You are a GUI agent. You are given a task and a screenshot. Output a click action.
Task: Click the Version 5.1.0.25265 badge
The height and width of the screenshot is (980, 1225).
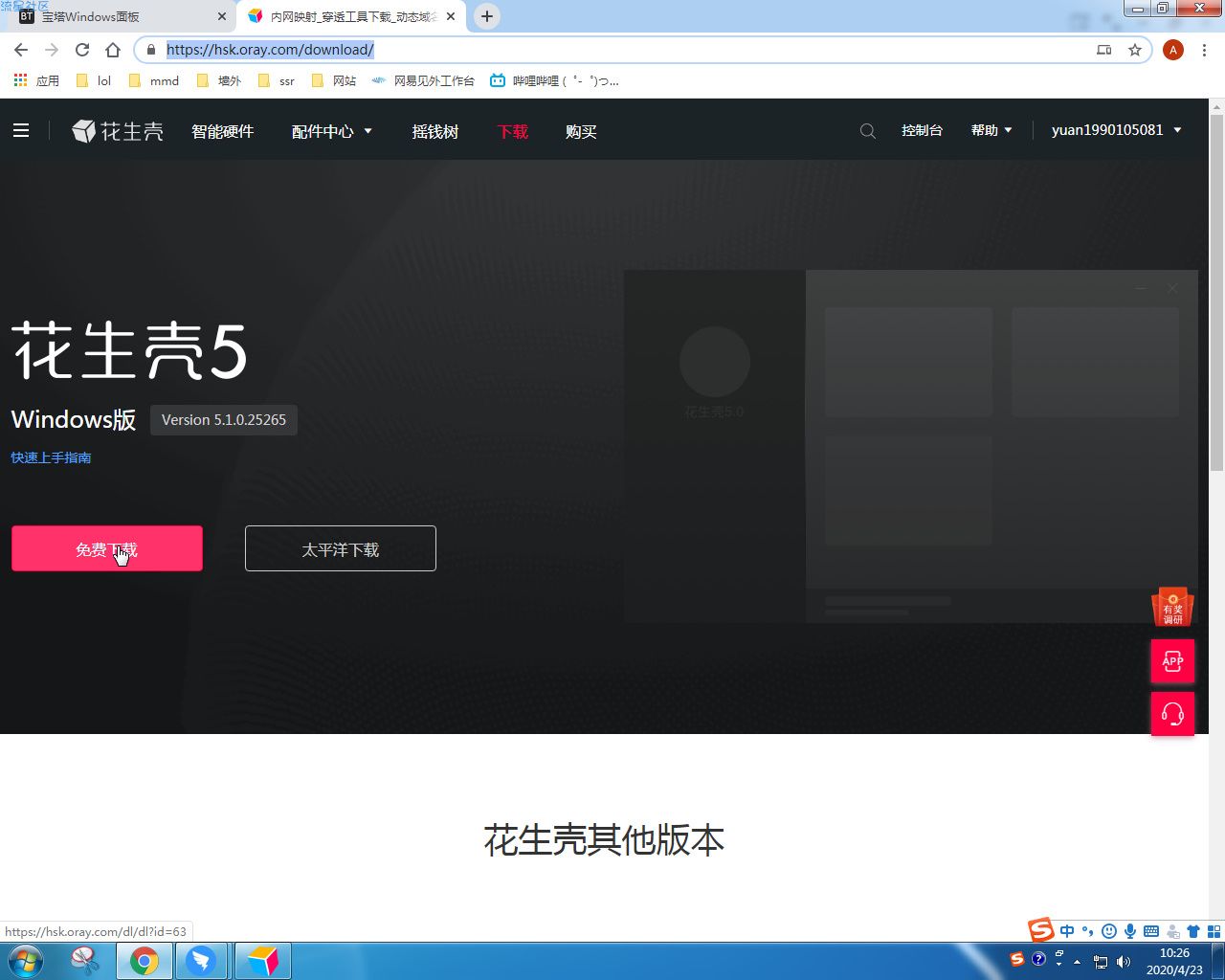coord(224,419)
